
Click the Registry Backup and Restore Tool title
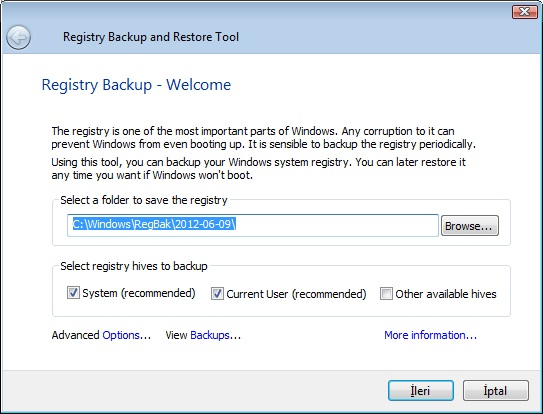click(151, 37)
